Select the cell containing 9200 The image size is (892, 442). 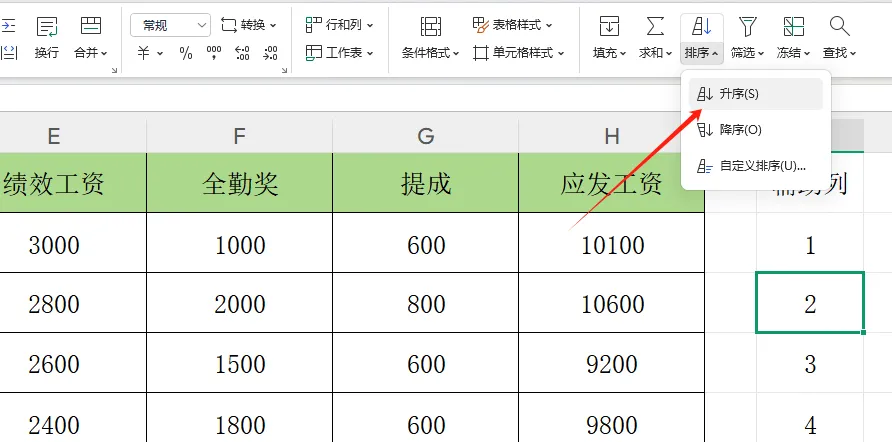point(612,363)
